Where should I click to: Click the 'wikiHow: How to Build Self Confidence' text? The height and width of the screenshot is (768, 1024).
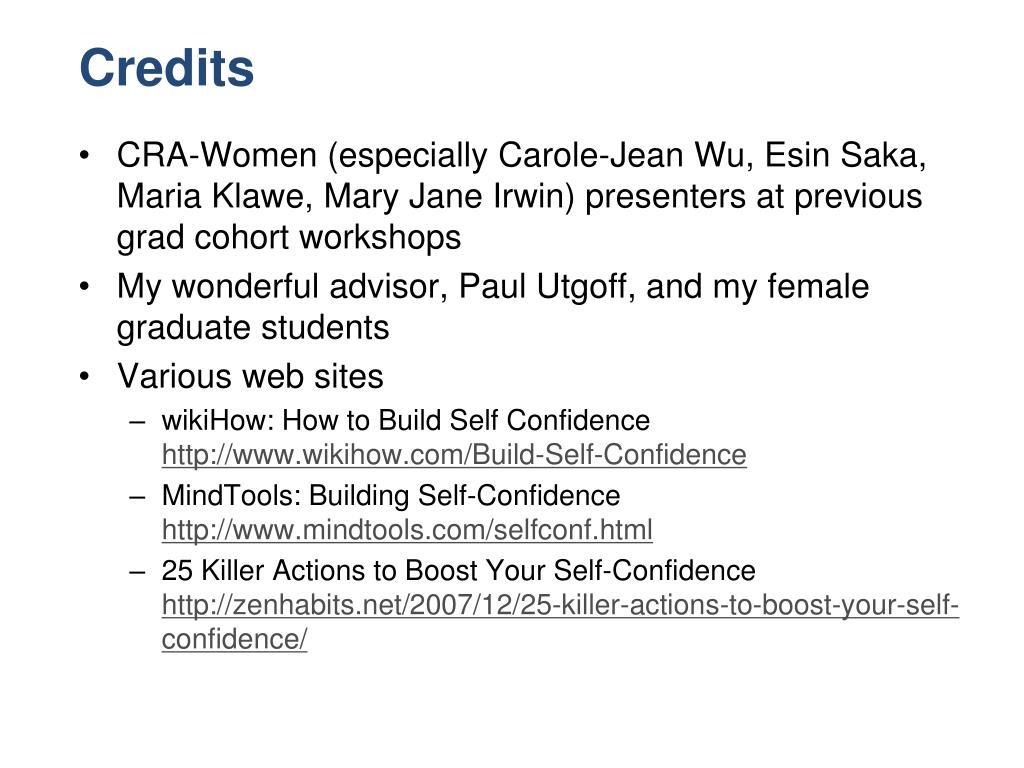click(x=406, y=420)
